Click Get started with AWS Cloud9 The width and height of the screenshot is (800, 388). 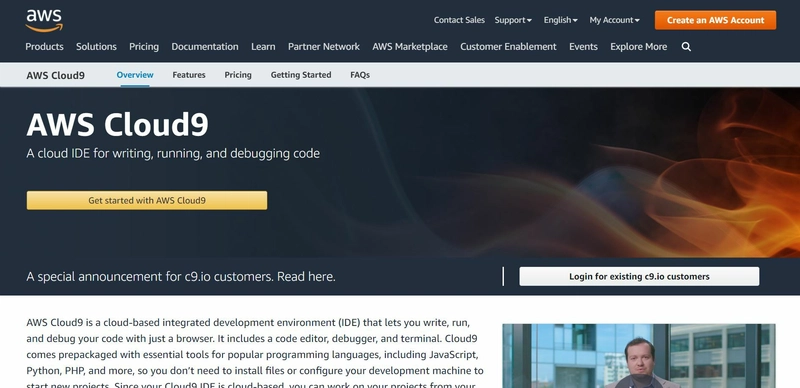[x=147, y=200]
